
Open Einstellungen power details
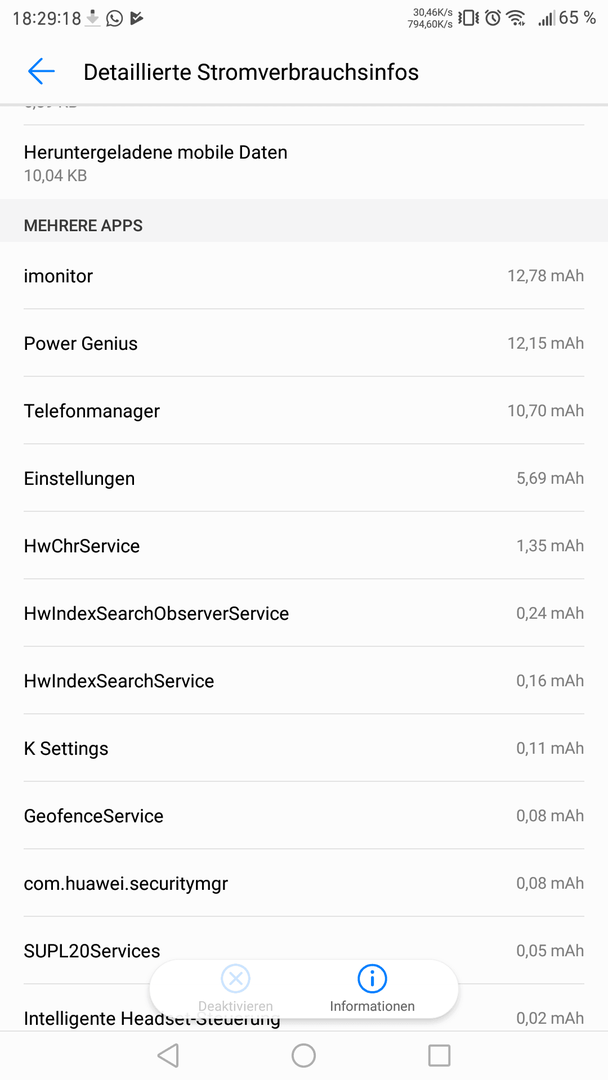click(x=304, y=478)
